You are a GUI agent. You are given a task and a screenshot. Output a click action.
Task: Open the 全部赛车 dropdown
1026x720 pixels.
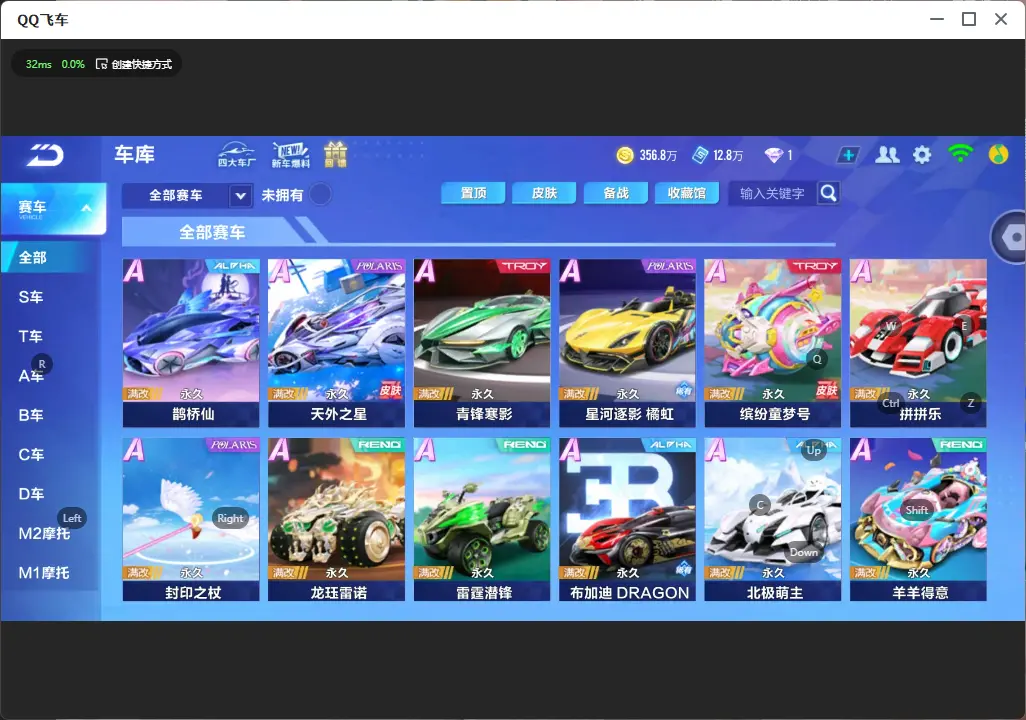(187, 195)
